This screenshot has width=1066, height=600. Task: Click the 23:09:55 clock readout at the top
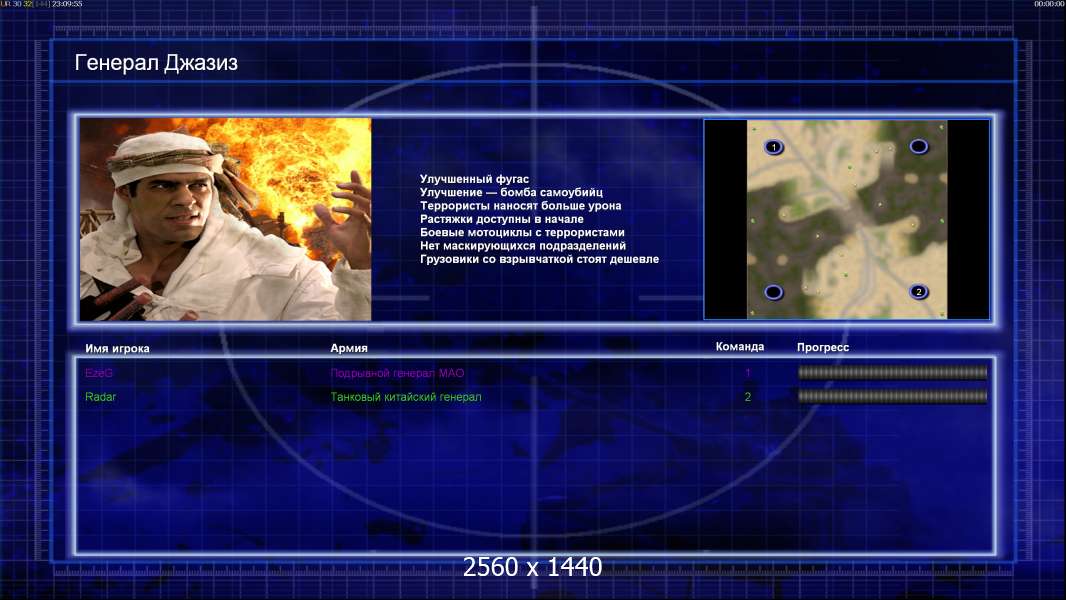point(67,4)
